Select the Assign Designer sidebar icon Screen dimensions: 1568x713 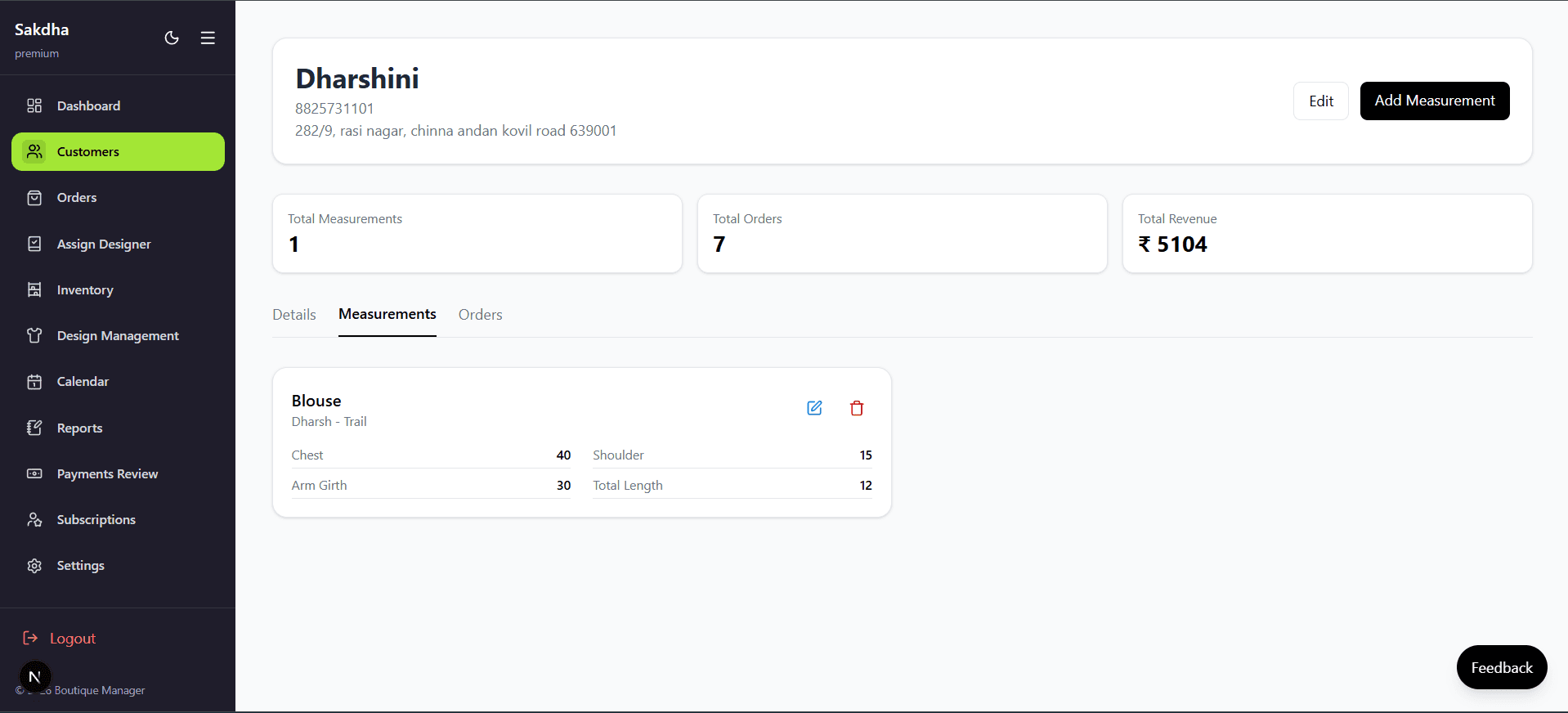(x=34, y=244)
